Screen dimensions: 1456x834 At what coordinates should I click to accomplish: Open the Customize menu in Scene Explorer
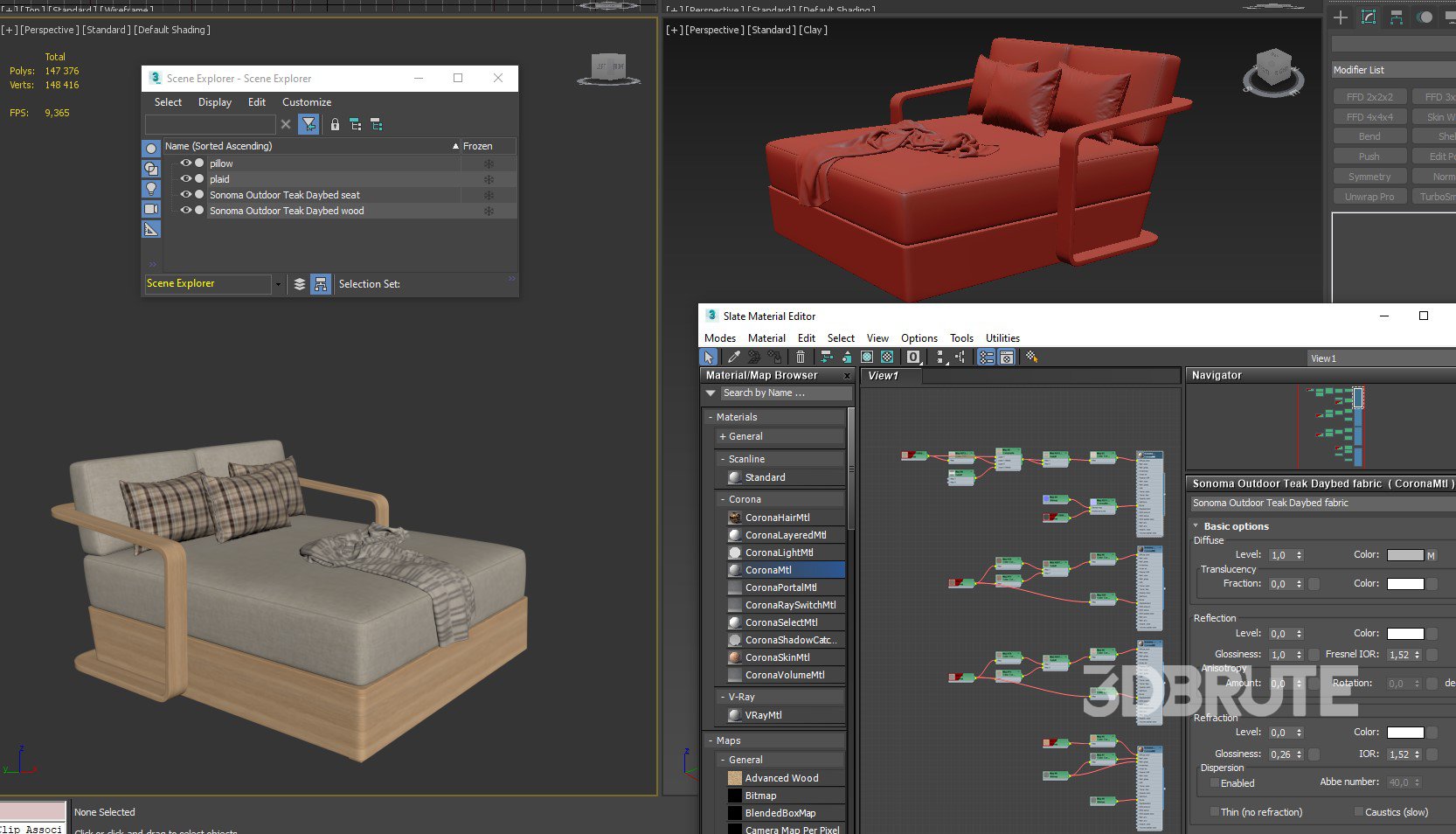306,102
